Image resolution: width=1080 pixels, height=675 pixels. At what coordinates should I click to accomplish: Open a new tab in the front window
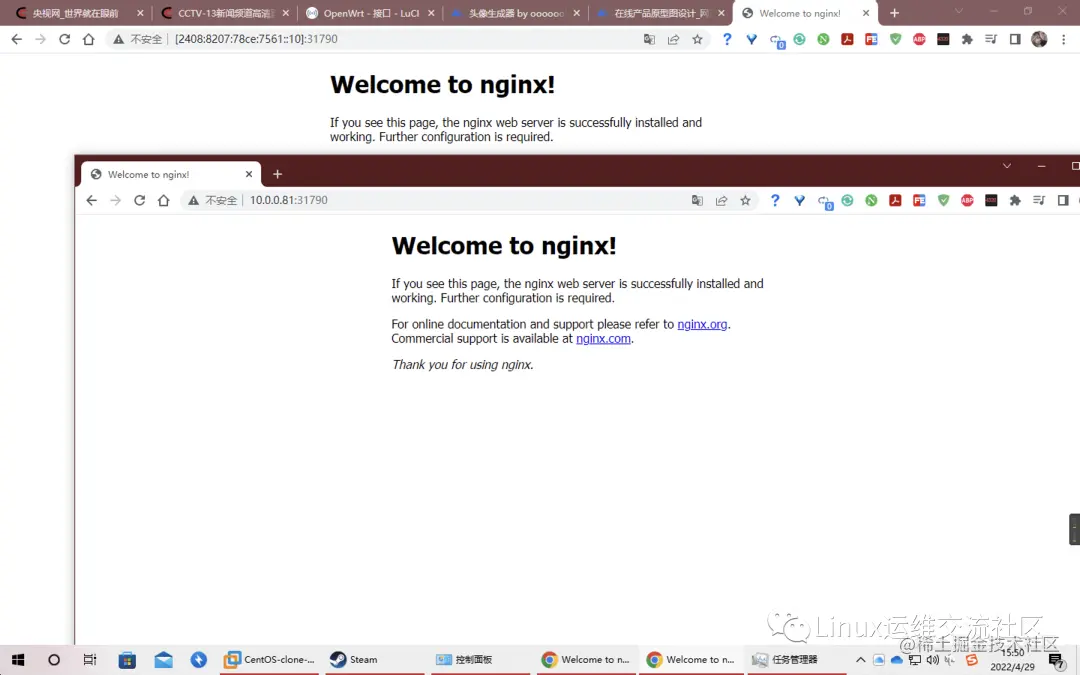(278, 174)
